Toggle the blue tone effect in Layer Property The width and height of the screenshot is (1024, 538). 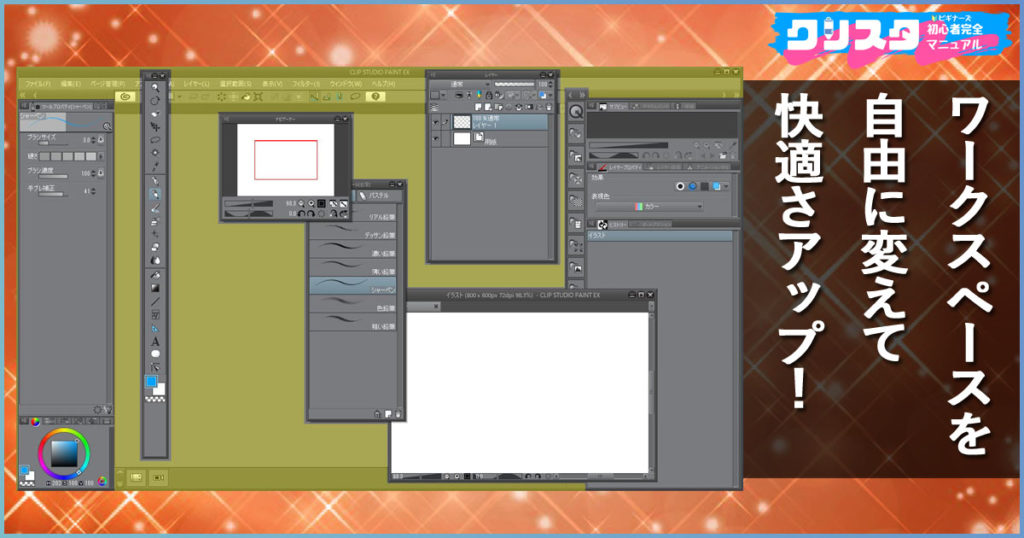coord(692,186)
